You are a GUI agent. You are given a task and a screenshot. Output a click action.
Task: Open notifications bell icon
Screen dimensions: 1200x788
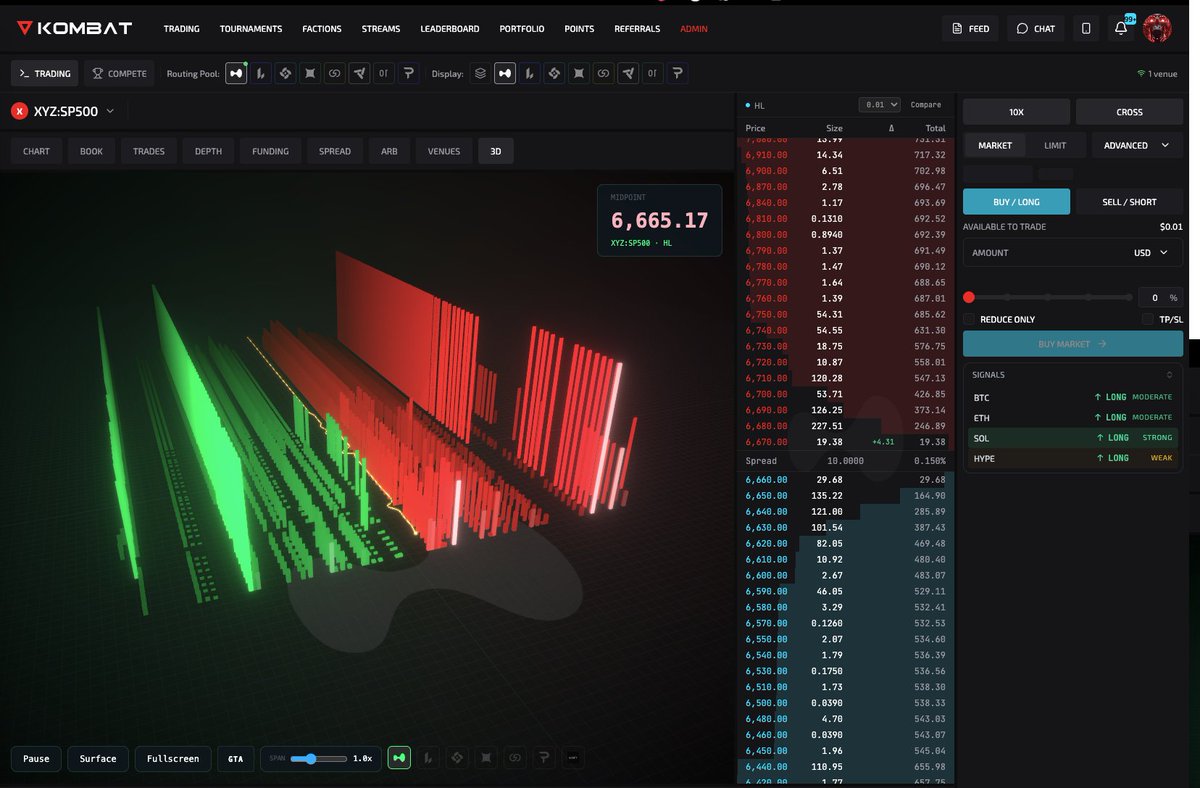click(x=1121, y=28)
